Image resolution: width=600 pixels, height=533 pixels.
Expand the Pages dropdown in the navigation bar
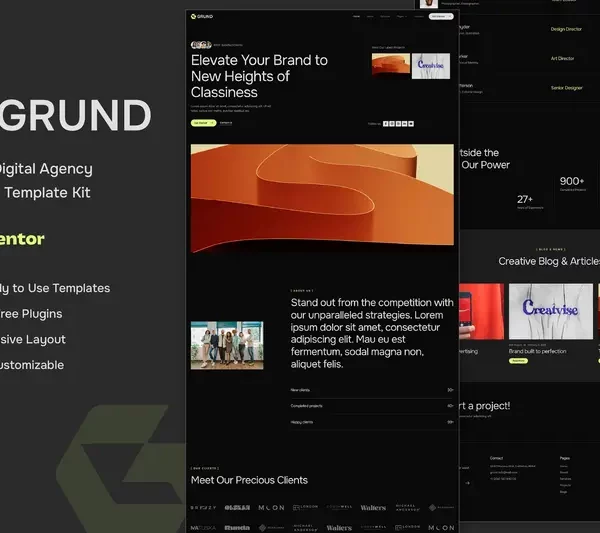pyautogui.click(x=401, y=16)
